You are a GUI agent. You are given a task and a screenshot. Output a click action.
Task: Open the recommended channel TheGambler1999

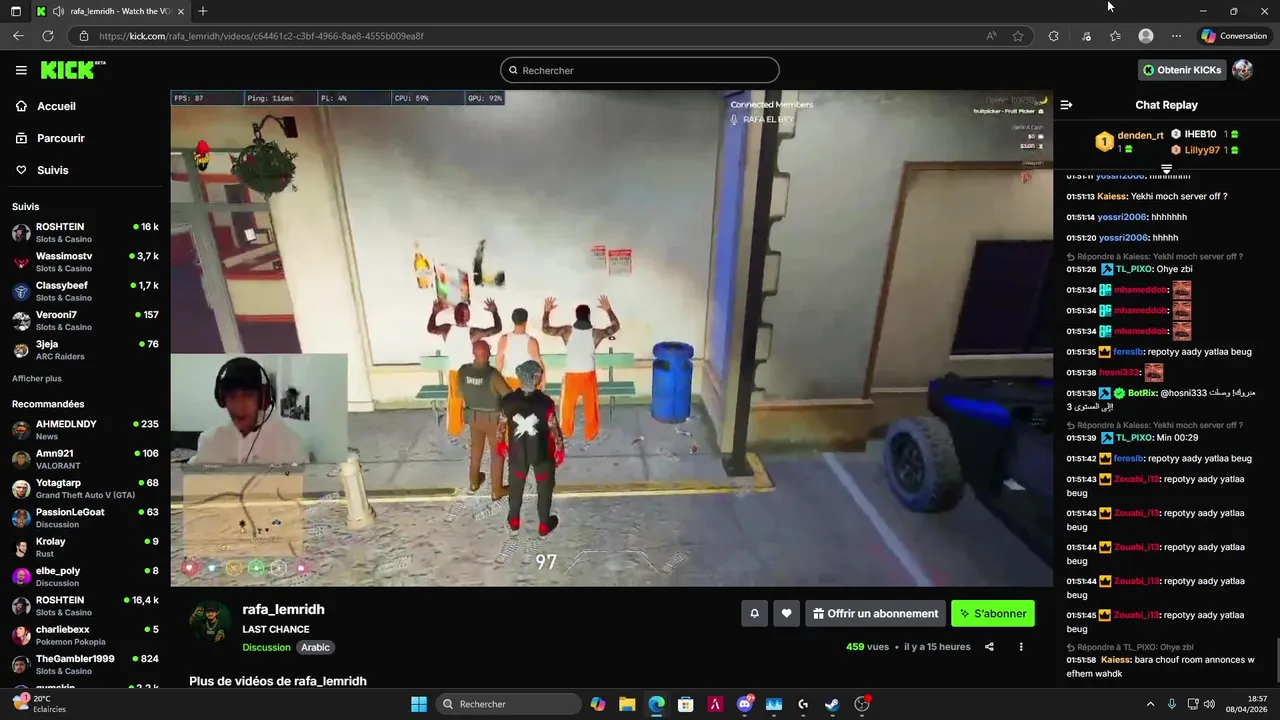point(85,664)
